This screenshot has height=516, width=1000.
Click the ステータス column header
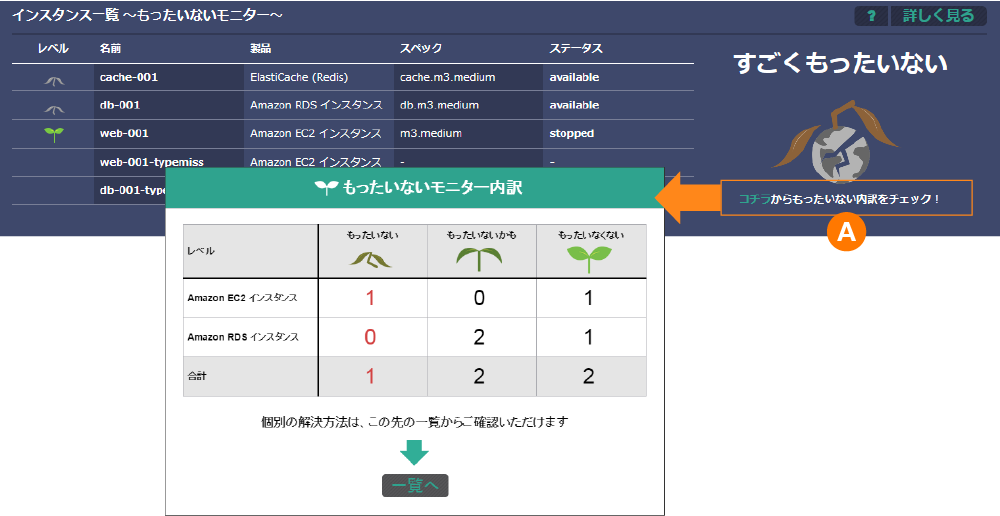coord(576,48)
